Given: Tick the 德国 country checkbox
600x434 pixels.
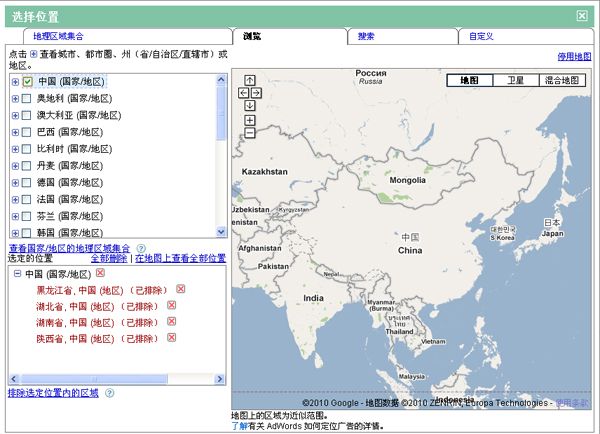Looking at the screenshot, I should coord(27,183).
